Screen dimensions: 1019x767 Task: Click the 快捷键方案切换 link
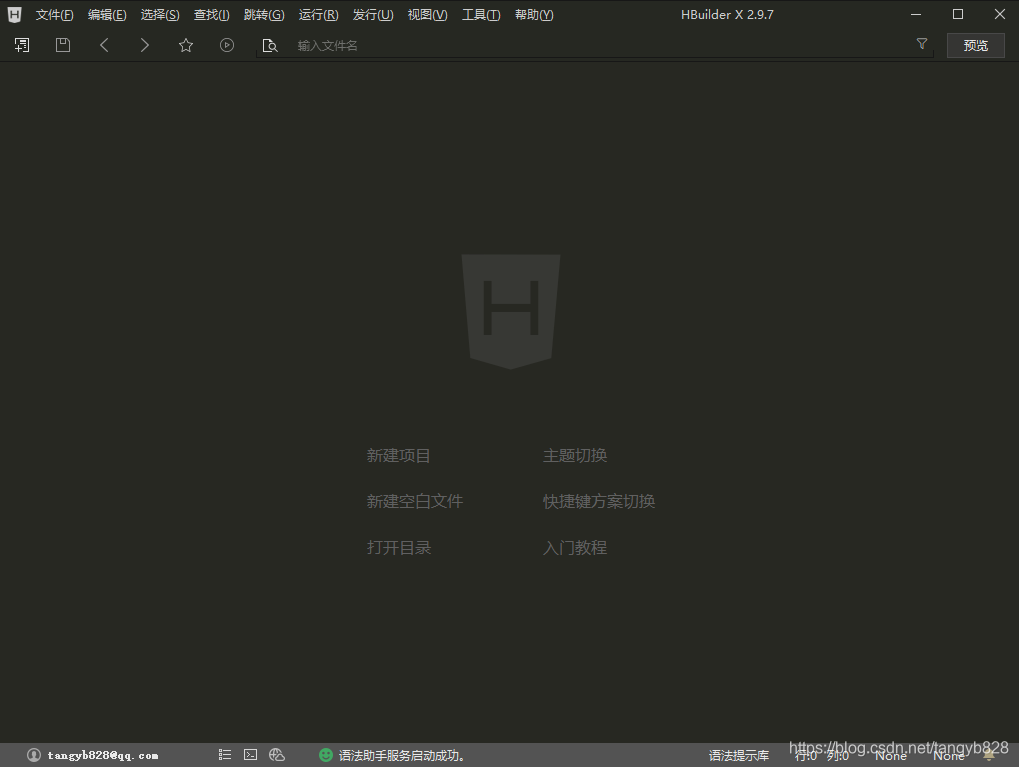(x=599, y=501)
